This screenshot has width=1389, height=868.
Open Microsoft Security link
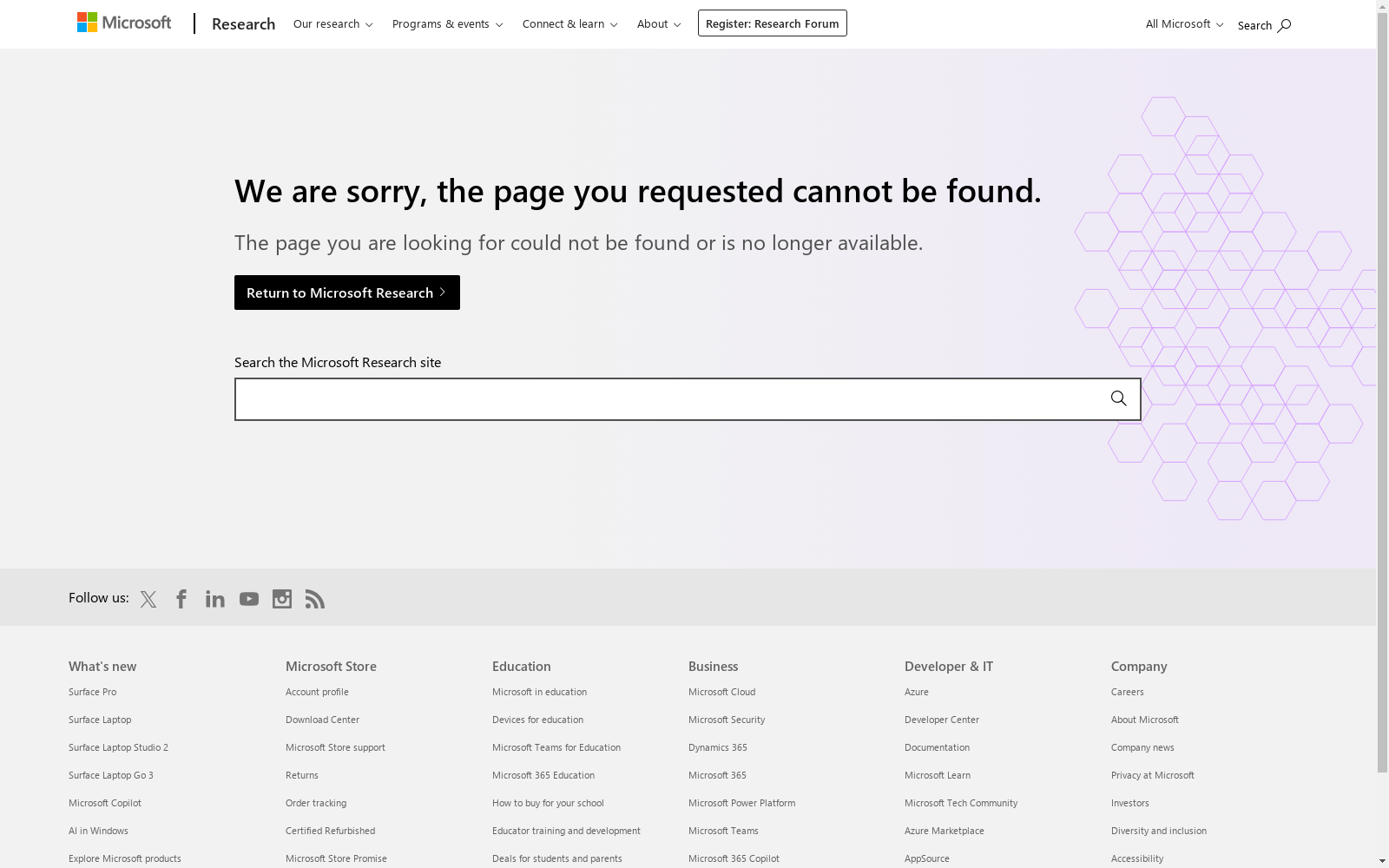pos(727,720)
